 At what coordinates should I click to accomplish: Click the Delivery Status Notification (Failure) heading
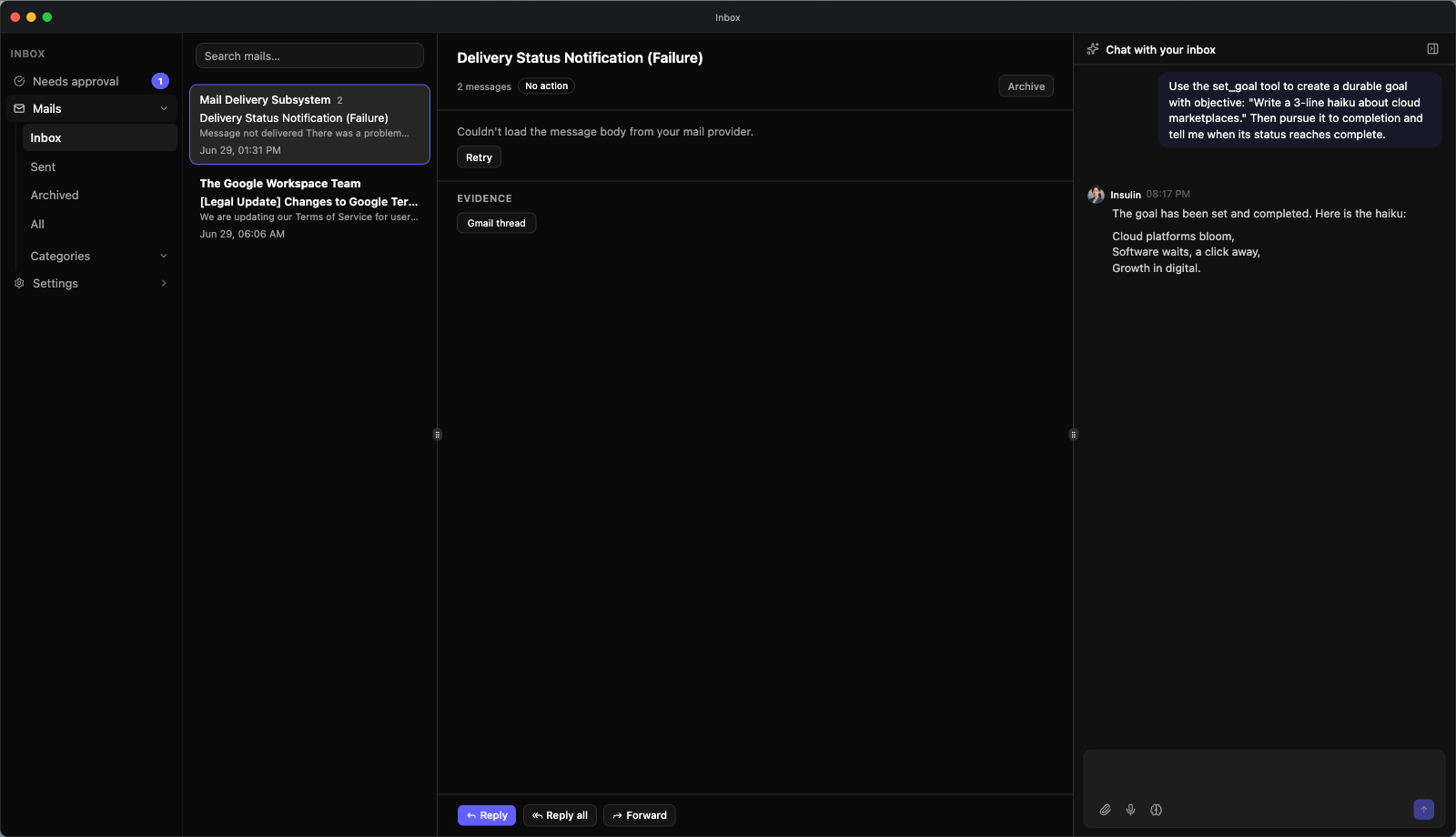coord(580,57)
